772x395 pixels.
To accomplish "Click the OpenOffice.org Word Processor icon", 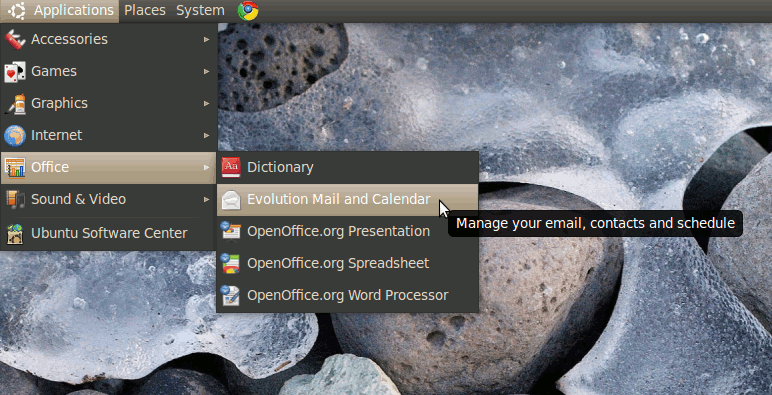I will (231, 296).
